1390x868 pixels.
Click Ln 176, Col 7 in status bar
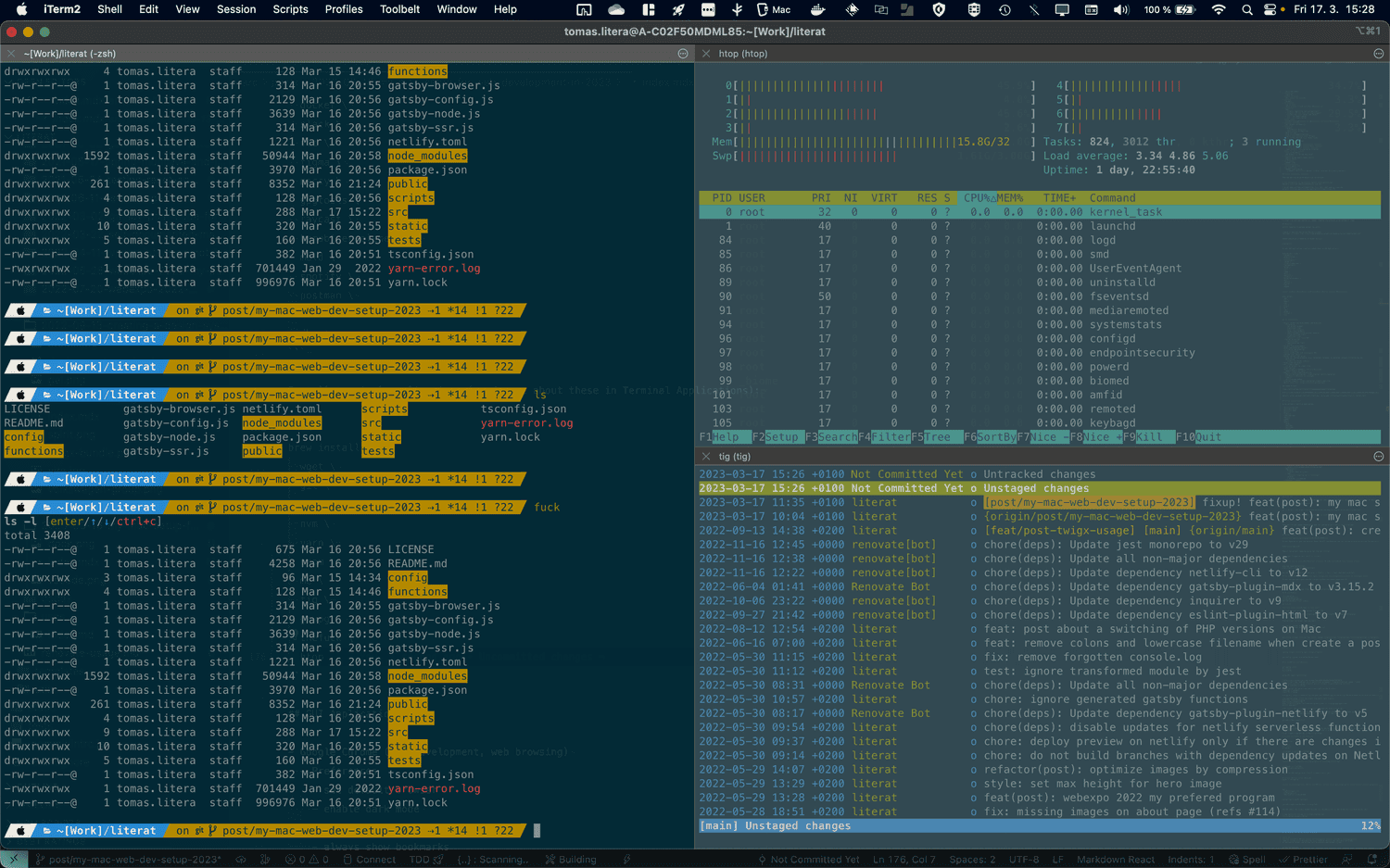point(903,860)
